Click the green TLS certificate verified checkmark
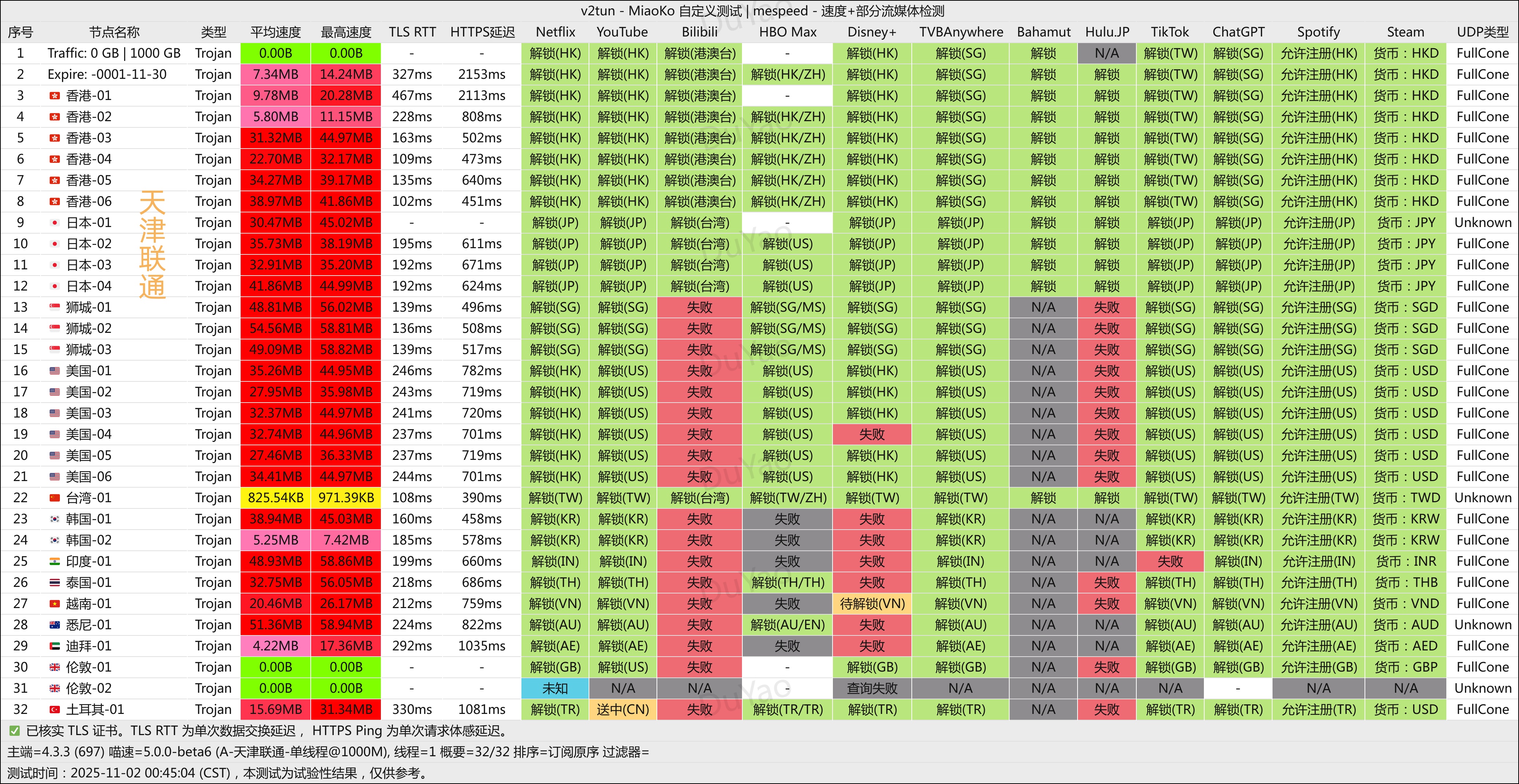This screenshot has height=784, width=1519. click(14, 731)
